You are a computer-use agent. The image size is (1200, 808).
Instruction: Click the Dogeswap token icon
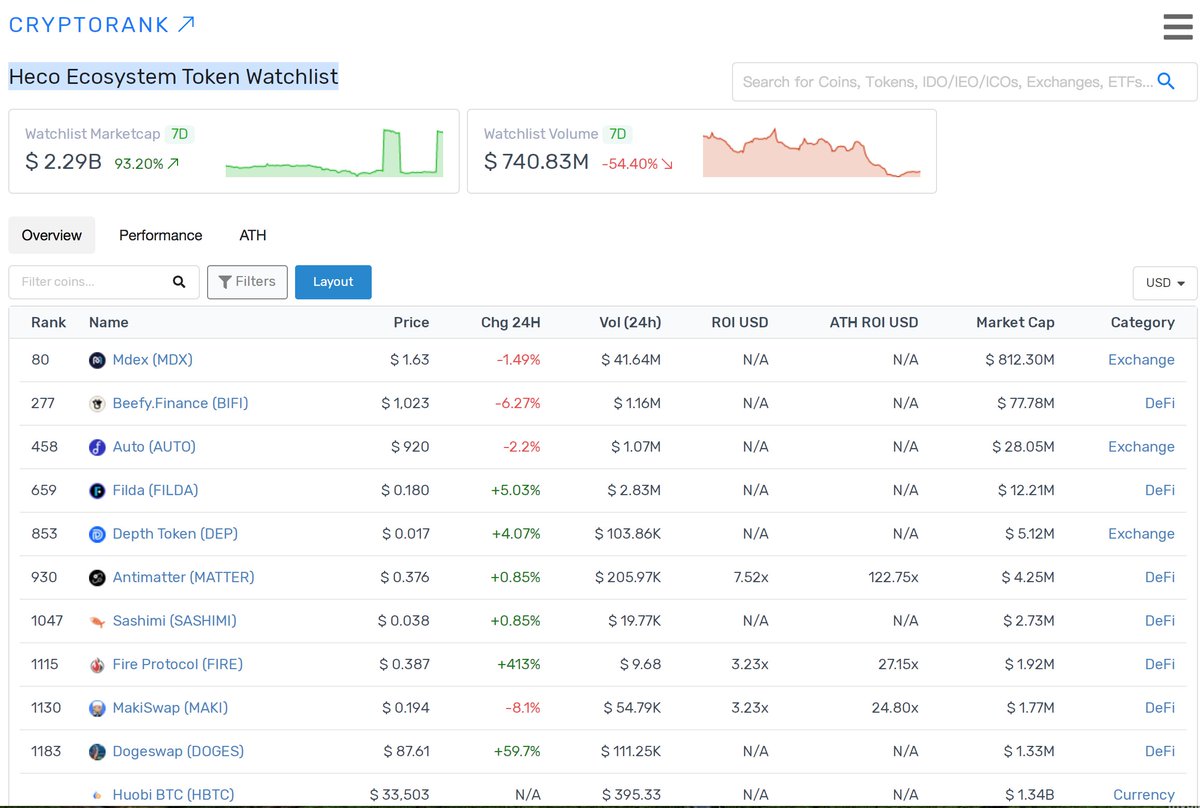(x=97, y=751)
